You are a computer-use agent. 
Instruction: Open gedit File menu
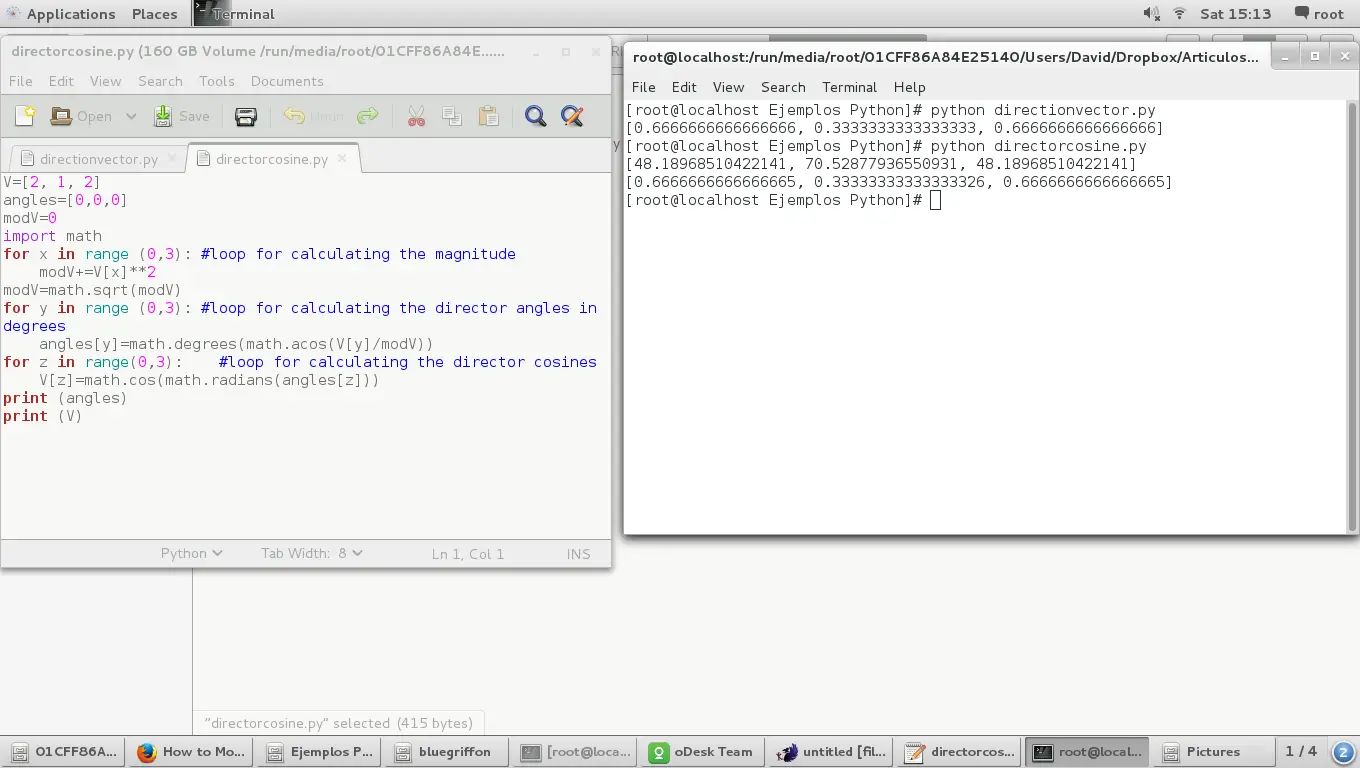tap(20, 81)
